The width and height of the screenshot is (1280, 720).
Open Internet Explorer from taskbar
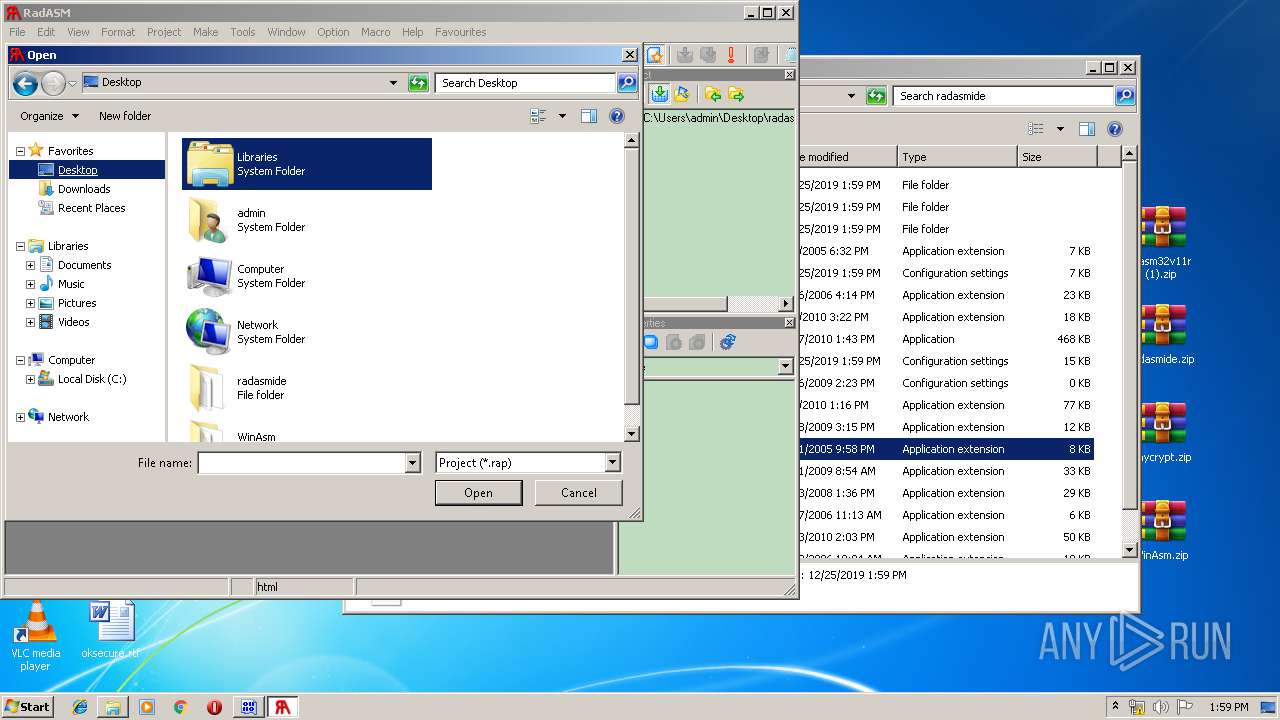point(80,707)
